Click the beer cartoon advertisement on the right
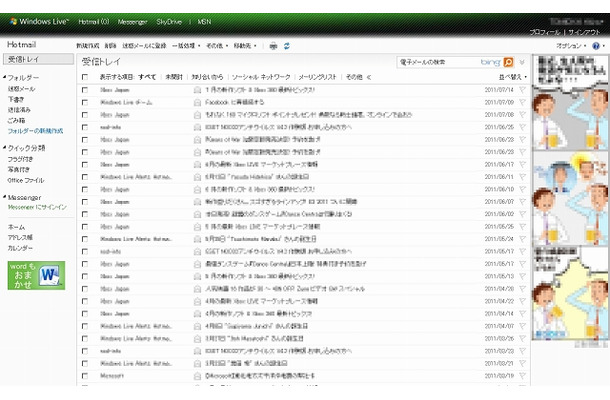This screenshot has height=400, width=610. [x=570, y=198]
